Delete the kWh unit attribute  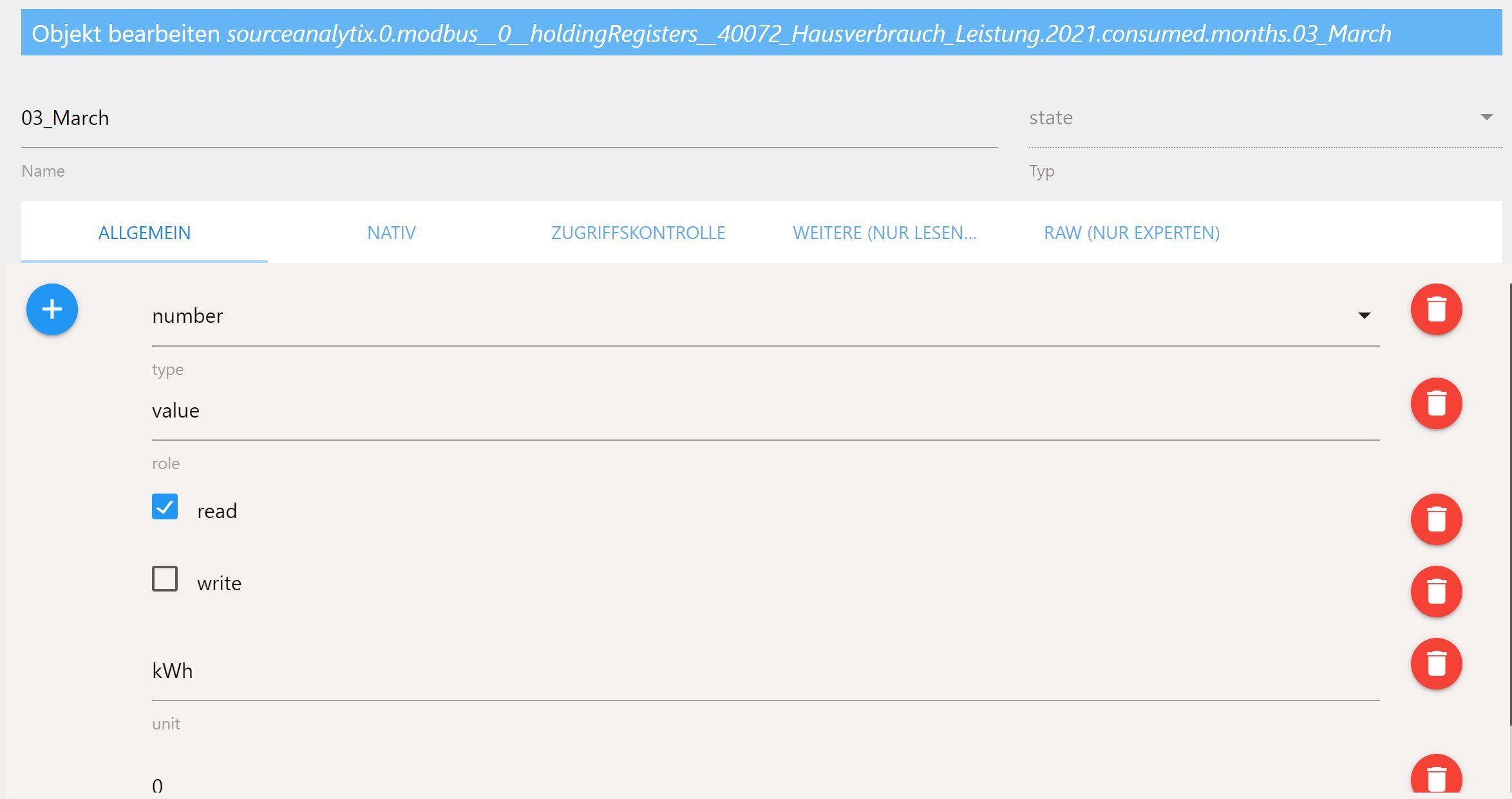click(x=1436, y=664)
